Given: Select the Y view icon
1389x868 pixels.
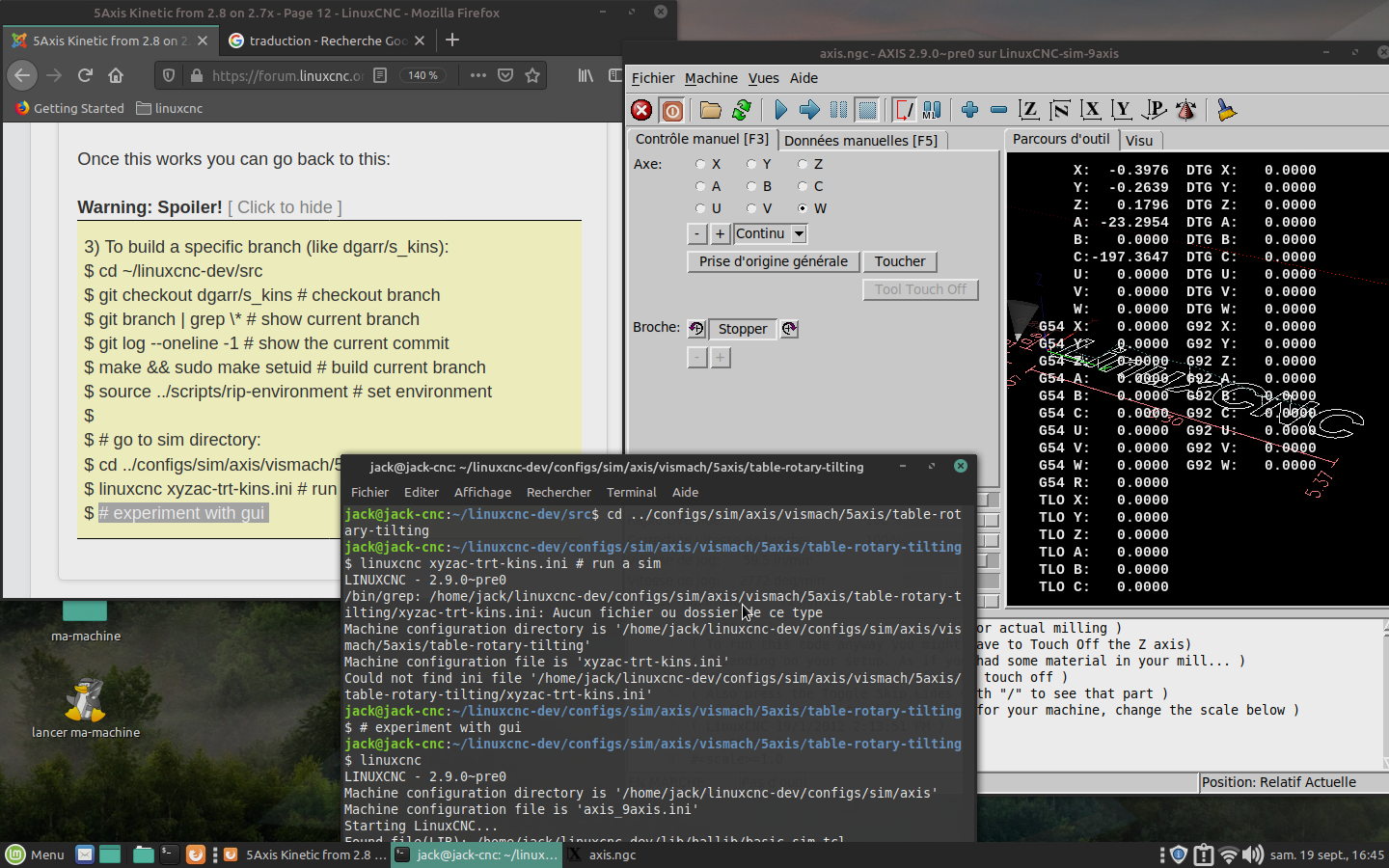Looking at the screenshot, I should [x=1122, y=110].
